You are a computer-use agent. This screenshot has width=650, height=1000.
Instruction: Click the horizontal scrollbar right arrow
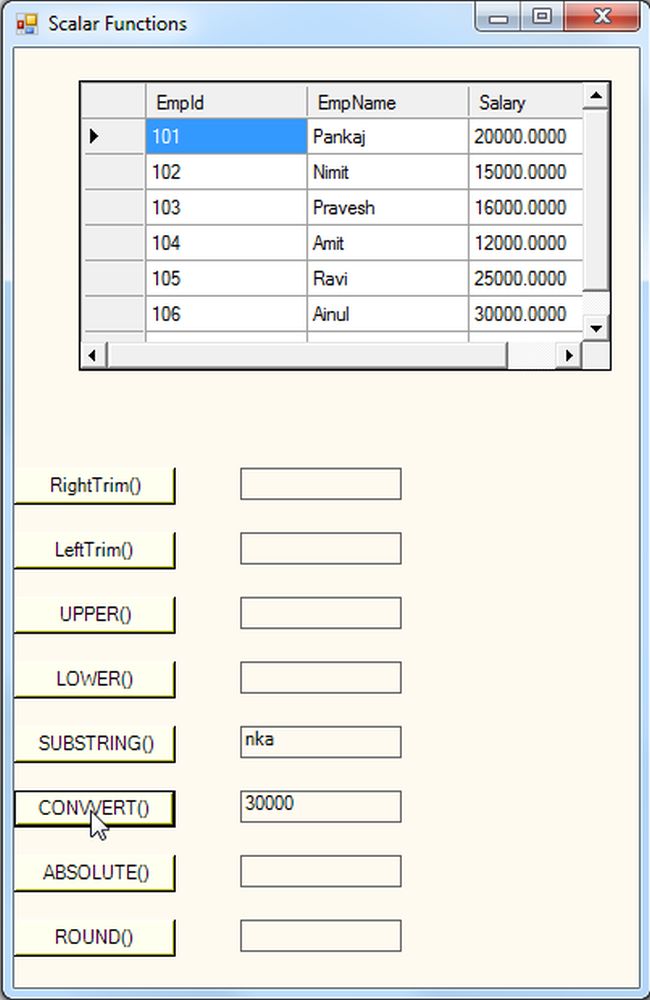click(x=569, y=355)
